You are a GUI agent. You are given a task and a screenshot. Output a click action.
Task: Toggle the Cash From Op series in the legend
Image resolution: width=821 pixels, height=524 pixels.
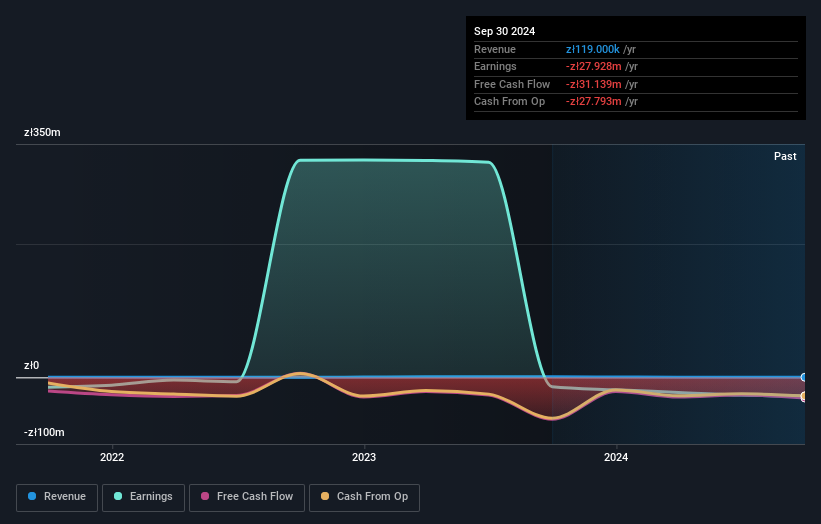tap(364, 497)
